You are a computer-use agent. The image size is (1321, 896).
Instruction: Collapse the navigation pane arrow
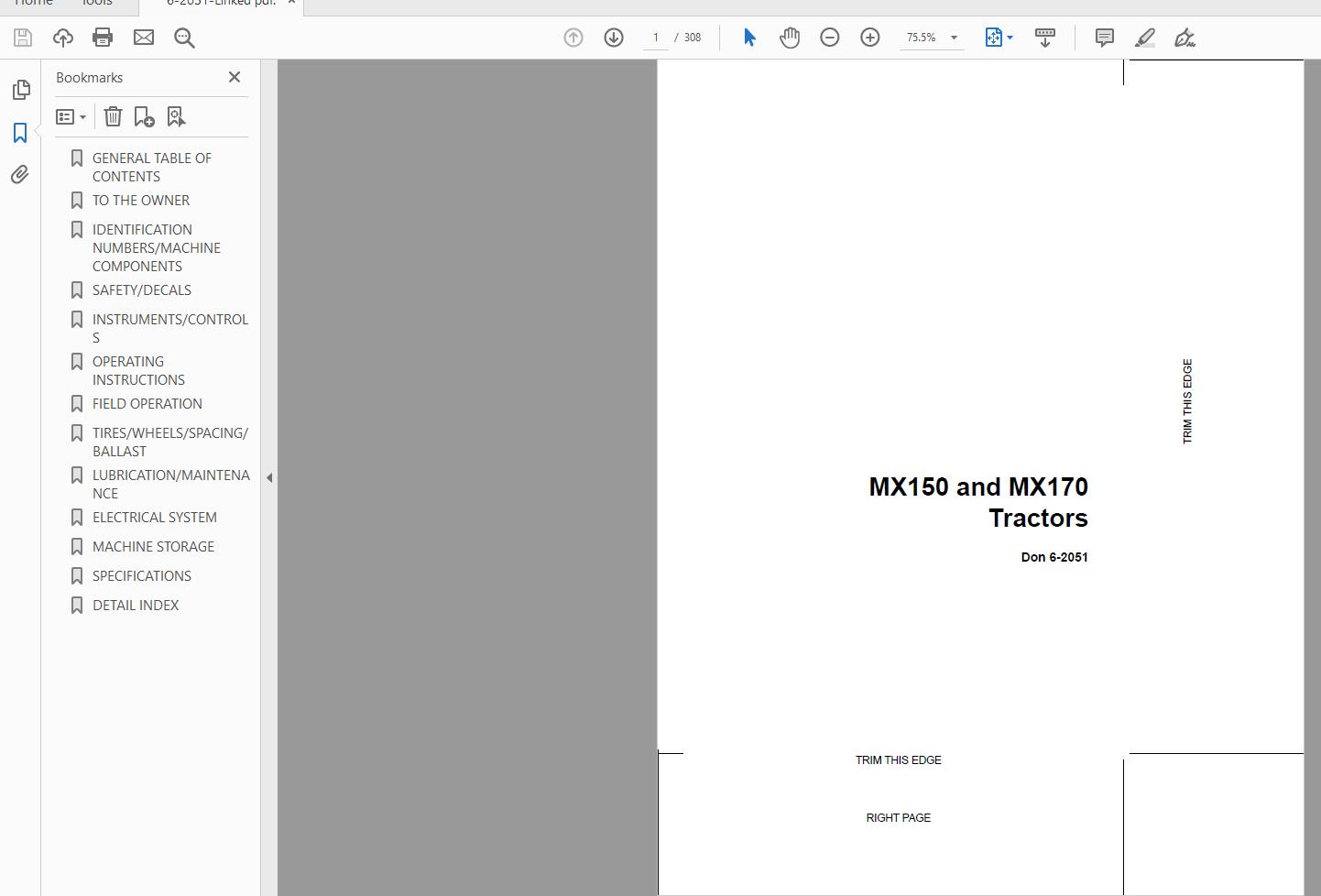coord(269,477)
